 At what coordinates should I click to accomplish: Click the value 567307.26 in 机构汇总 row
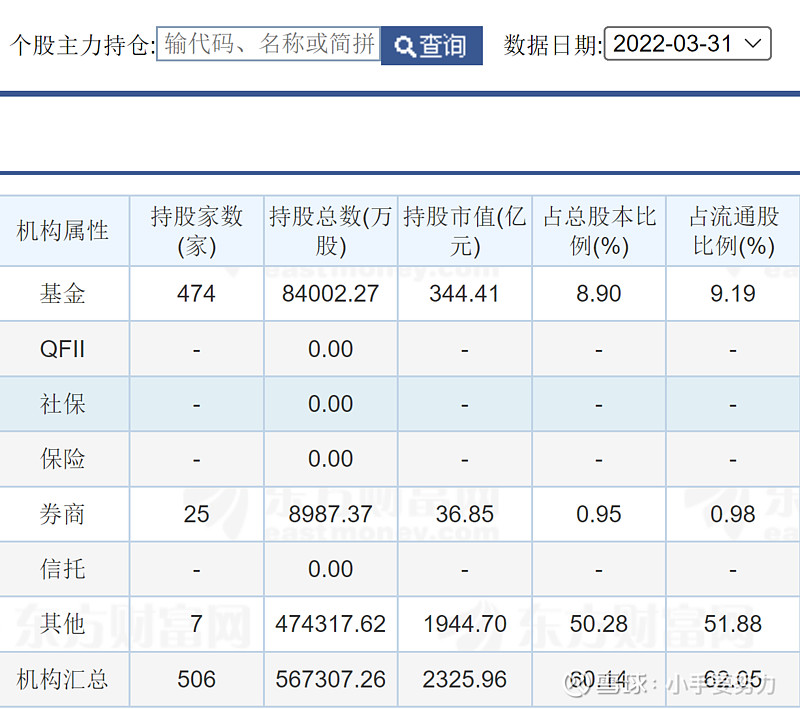331,679
